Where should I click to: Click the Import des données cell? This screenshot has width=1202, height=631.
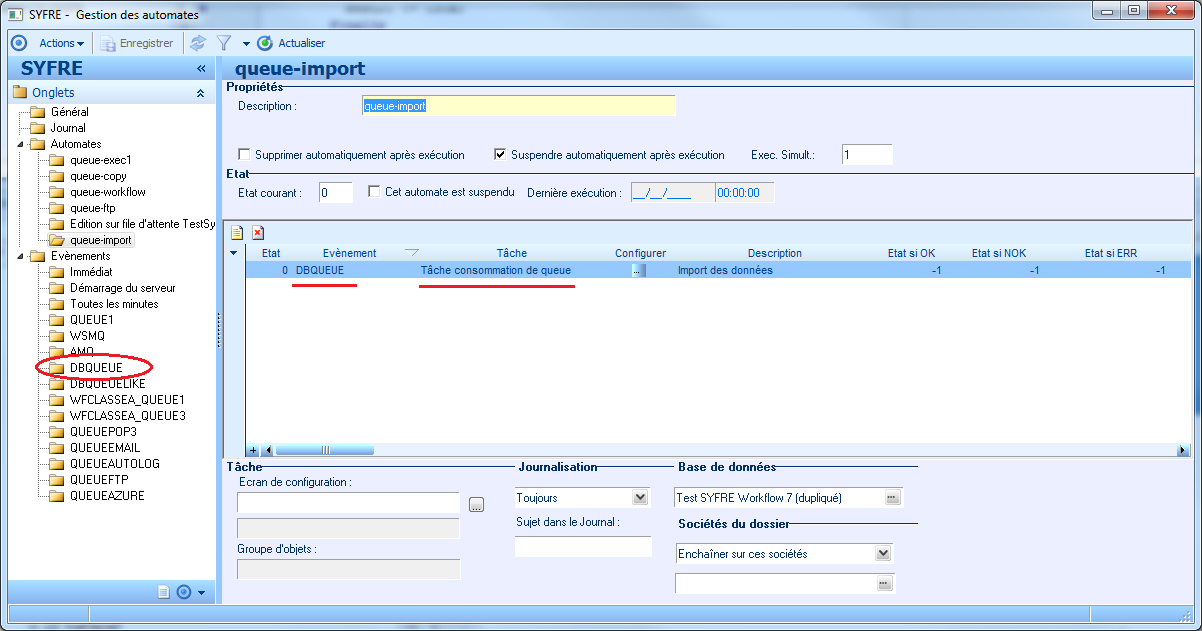tap(726, 270)
